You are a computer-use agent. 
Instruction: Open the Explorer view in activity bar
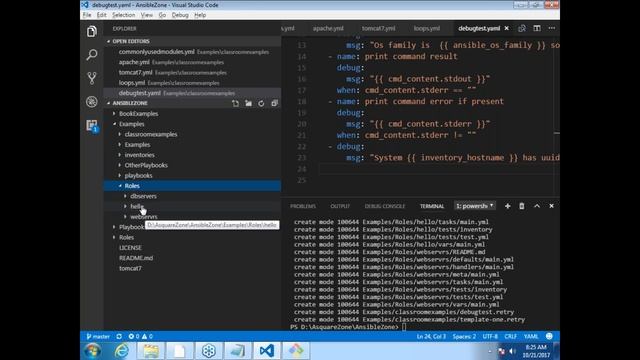92,31
